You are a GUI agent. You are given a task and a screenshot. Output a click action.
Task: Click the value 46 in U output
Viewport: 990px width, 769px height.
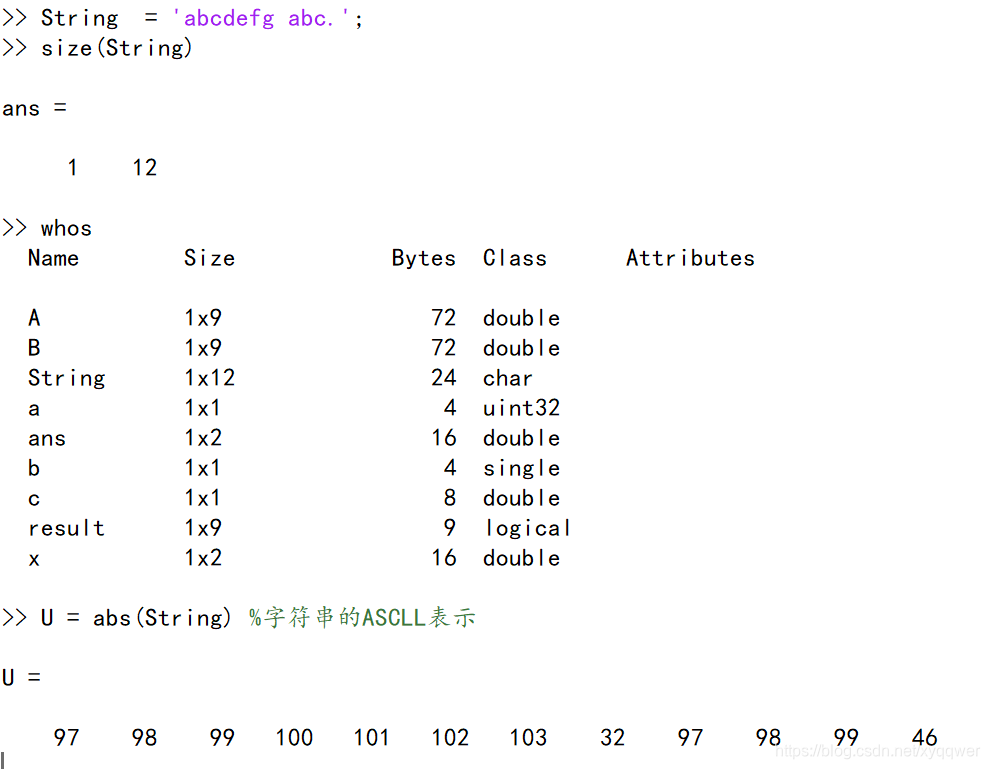pyautogui.click(x=924, y=738)
